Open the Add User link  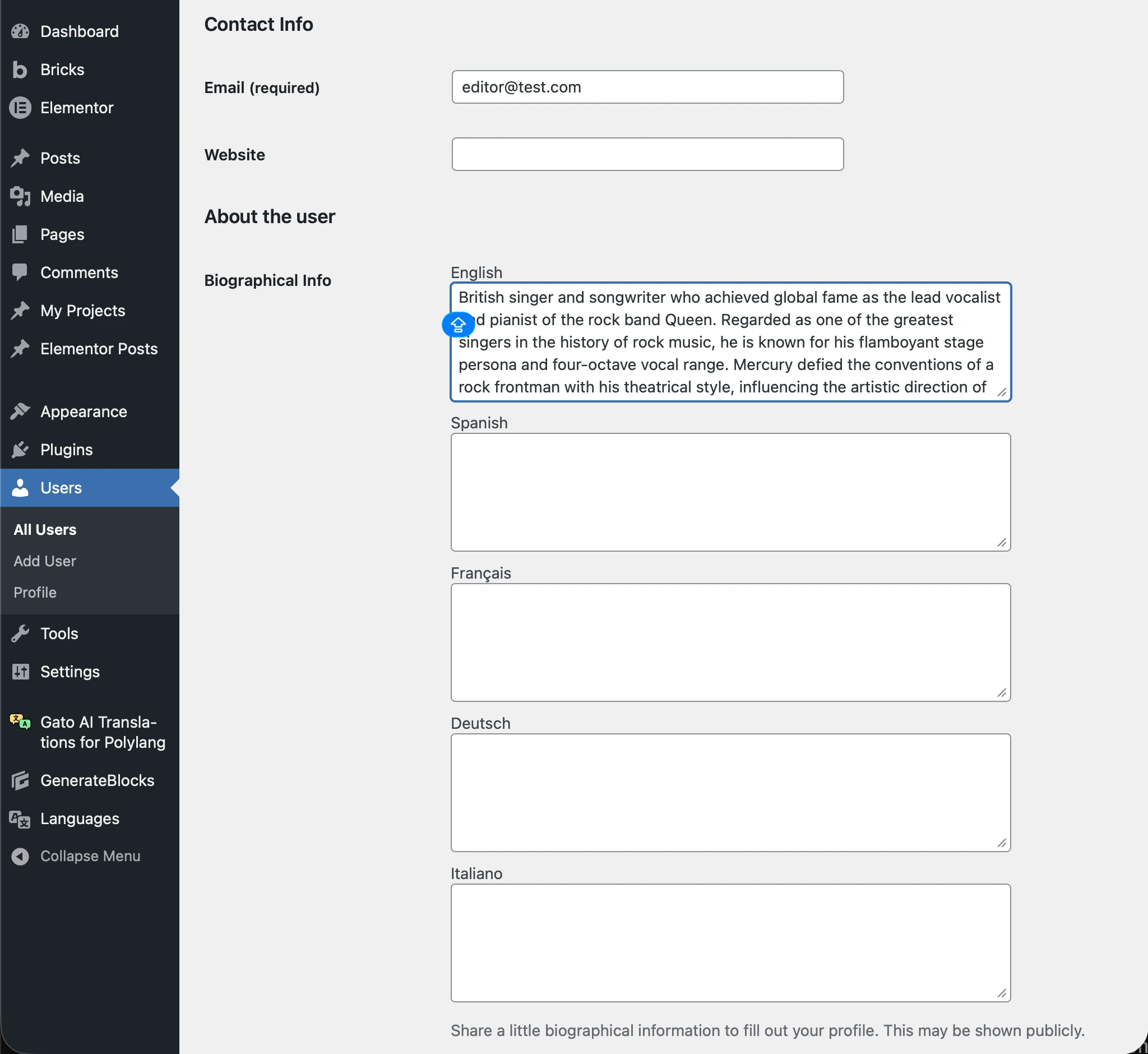(x=44, y=561)
